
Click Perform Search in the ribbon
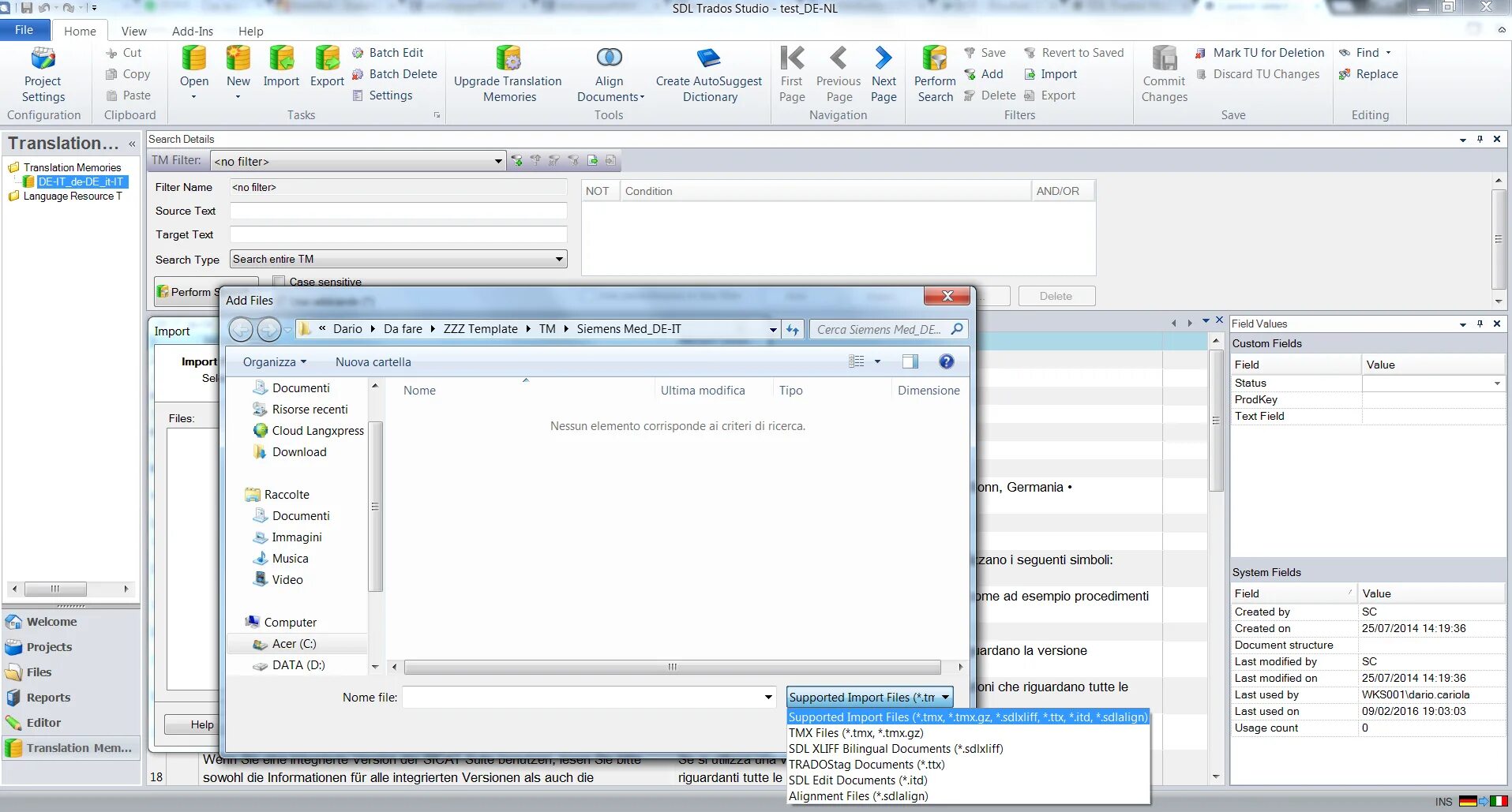[x=935, y=75]
